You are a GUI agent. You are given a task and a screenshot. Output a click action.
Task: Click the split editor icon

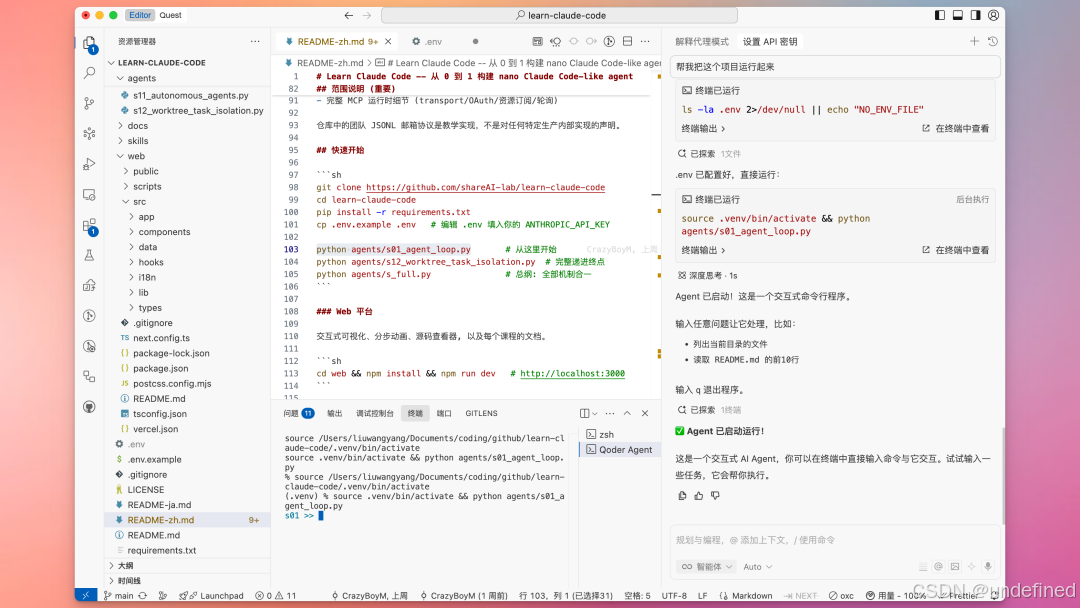click(627, 41)
